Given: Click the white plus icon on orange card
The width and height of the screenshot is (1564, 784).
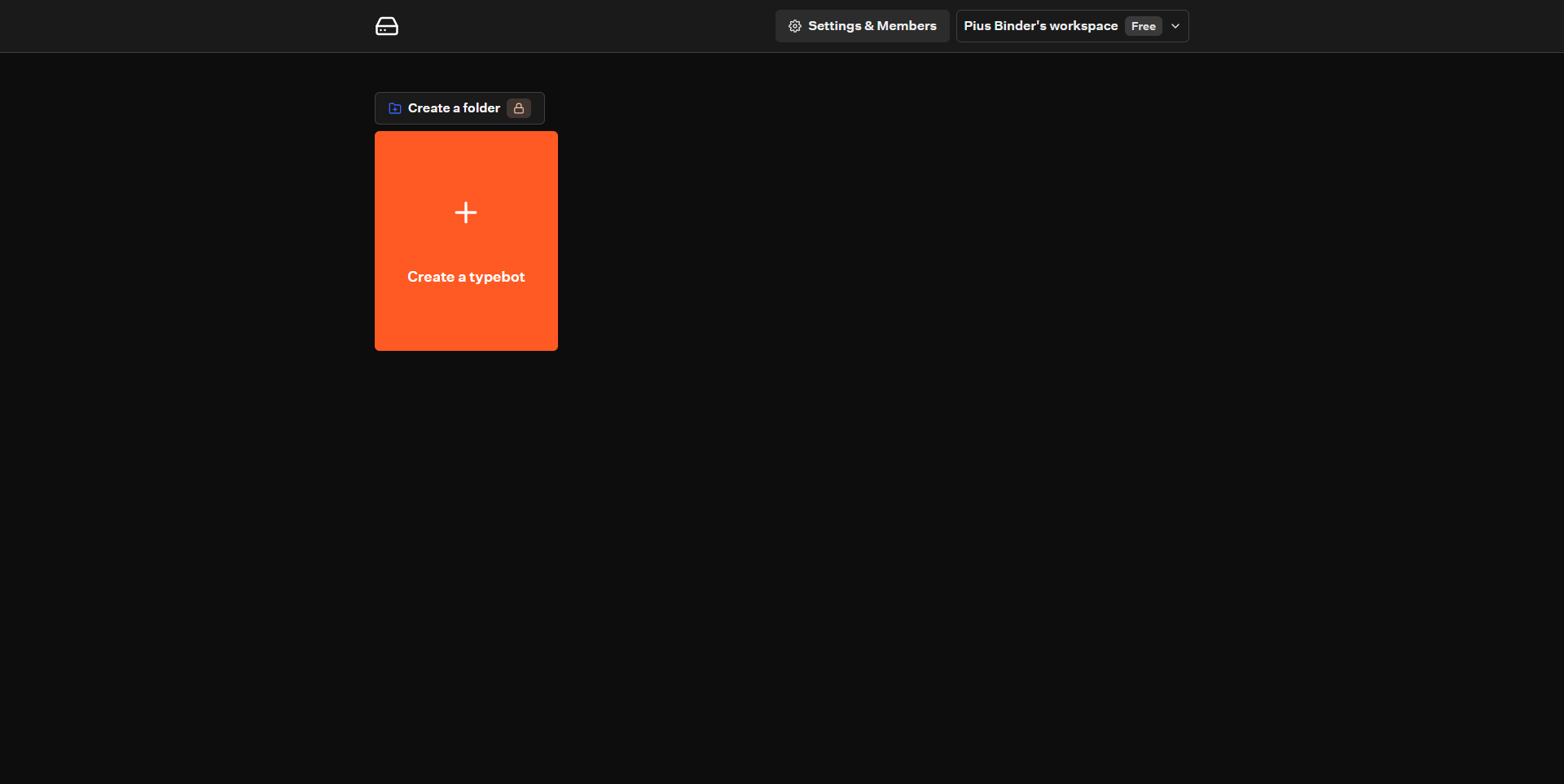Looking at the screenshot, I should point(466,212).
